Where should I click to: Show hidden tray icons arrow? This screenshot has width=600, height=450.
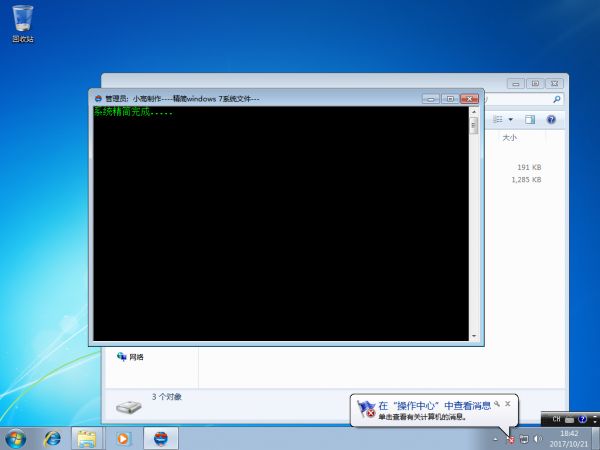(496, 439)
